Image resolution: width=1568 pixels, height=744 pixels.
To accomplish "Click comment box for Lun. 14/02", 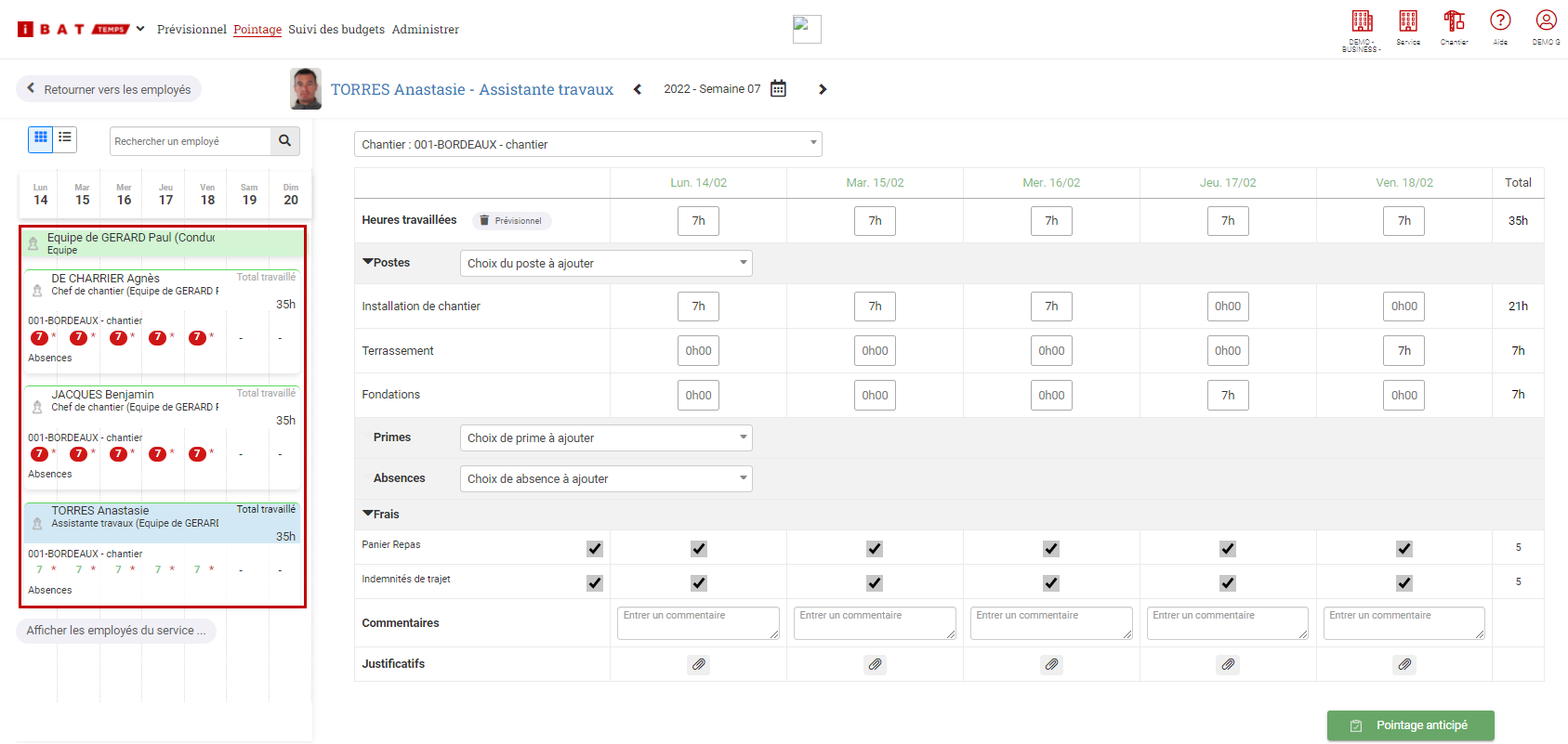I will [699, 623].
